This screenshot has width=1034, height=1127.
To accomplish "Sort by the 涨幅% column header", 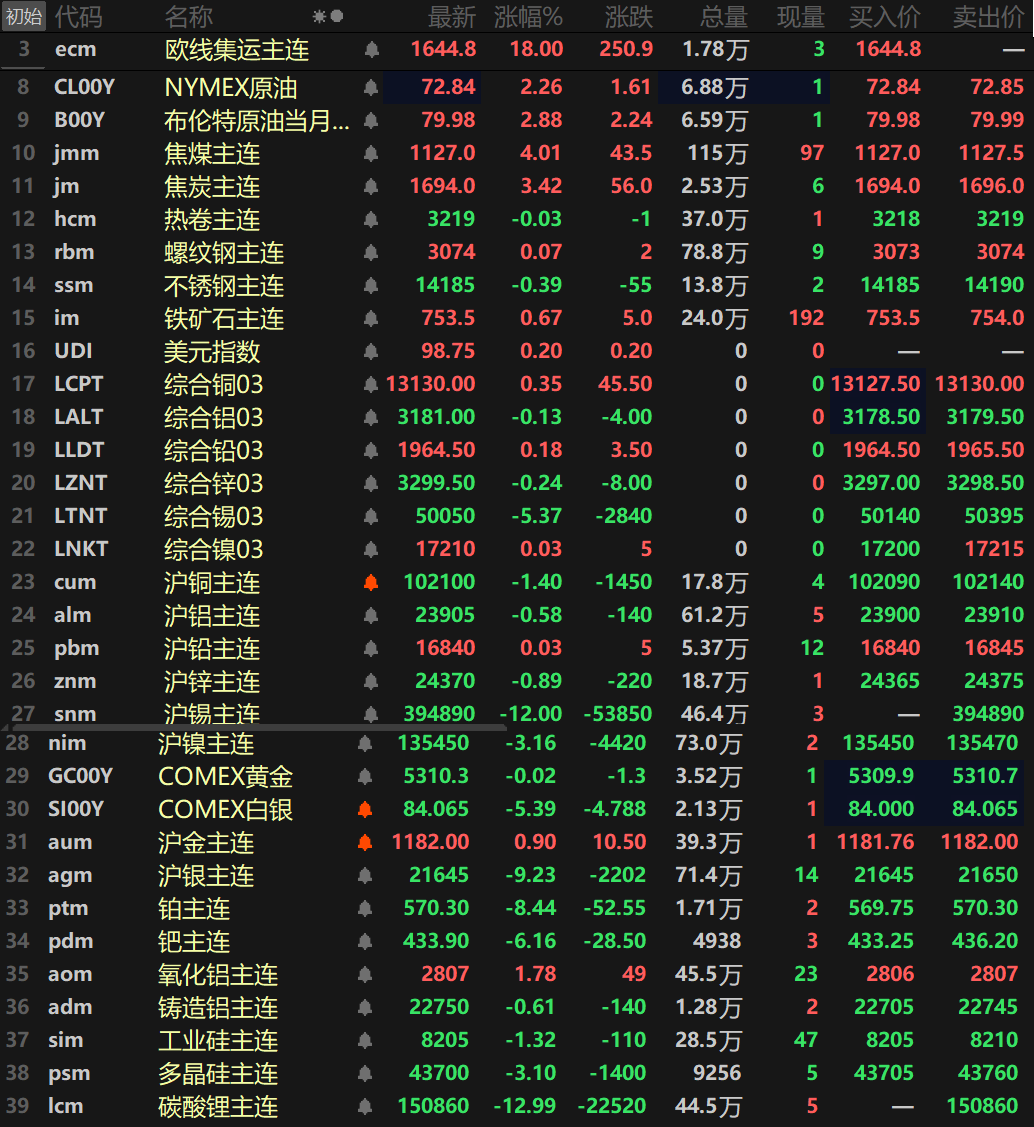I will (x=528, y=16).
